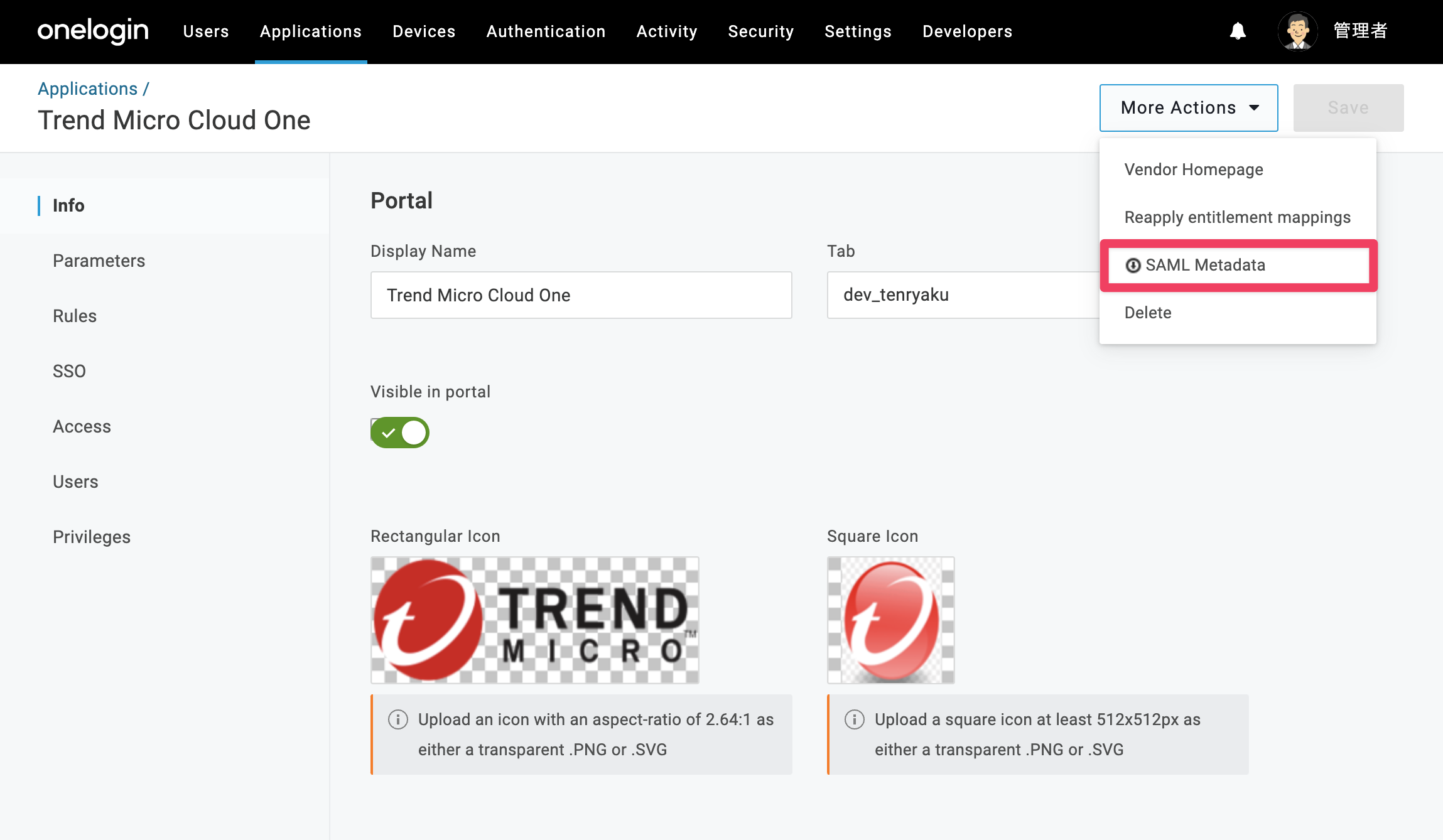Click the admin profile avatar
1443x840 pixels.
coord(1297,31)
